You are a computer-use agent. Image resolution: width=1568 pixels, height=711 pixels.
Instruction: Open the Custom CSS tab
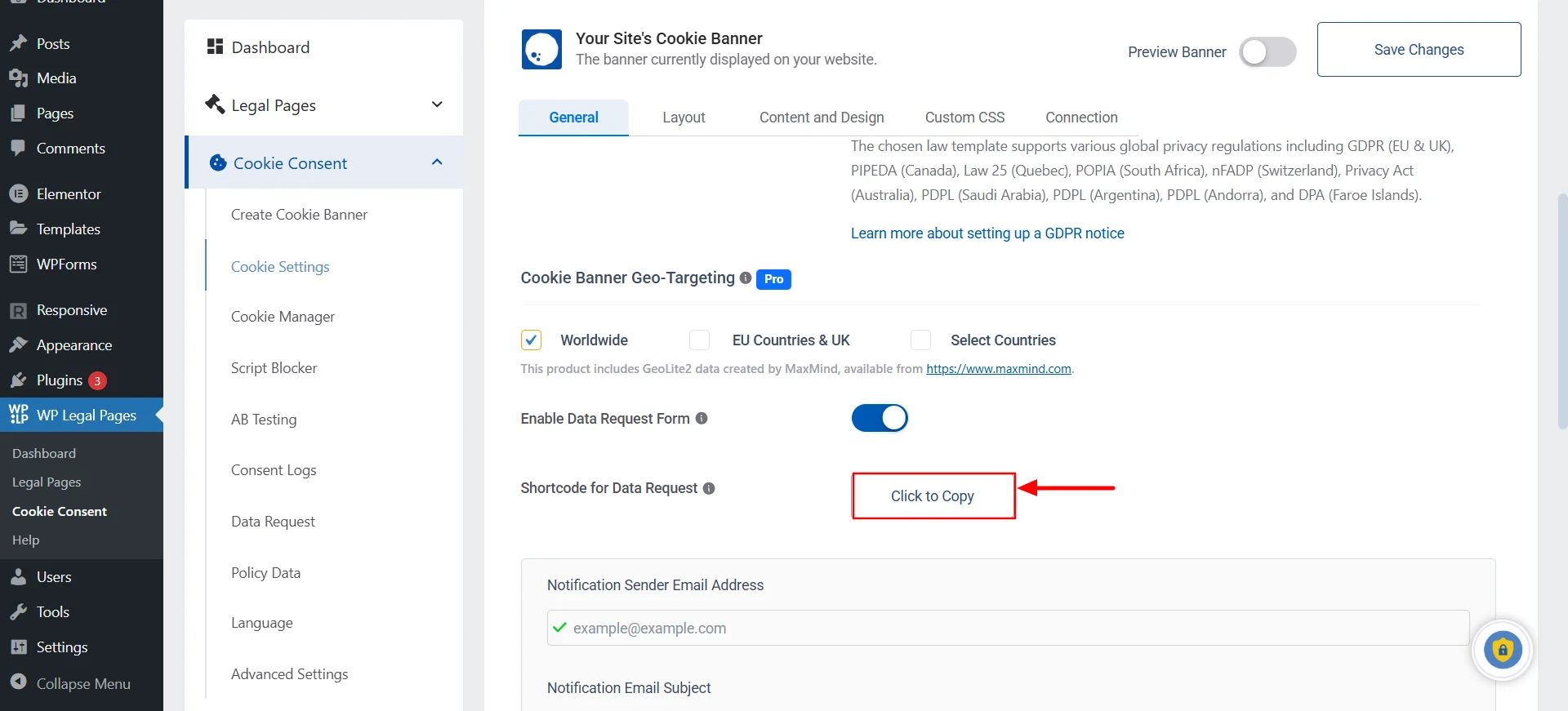[x=964, y=118]
